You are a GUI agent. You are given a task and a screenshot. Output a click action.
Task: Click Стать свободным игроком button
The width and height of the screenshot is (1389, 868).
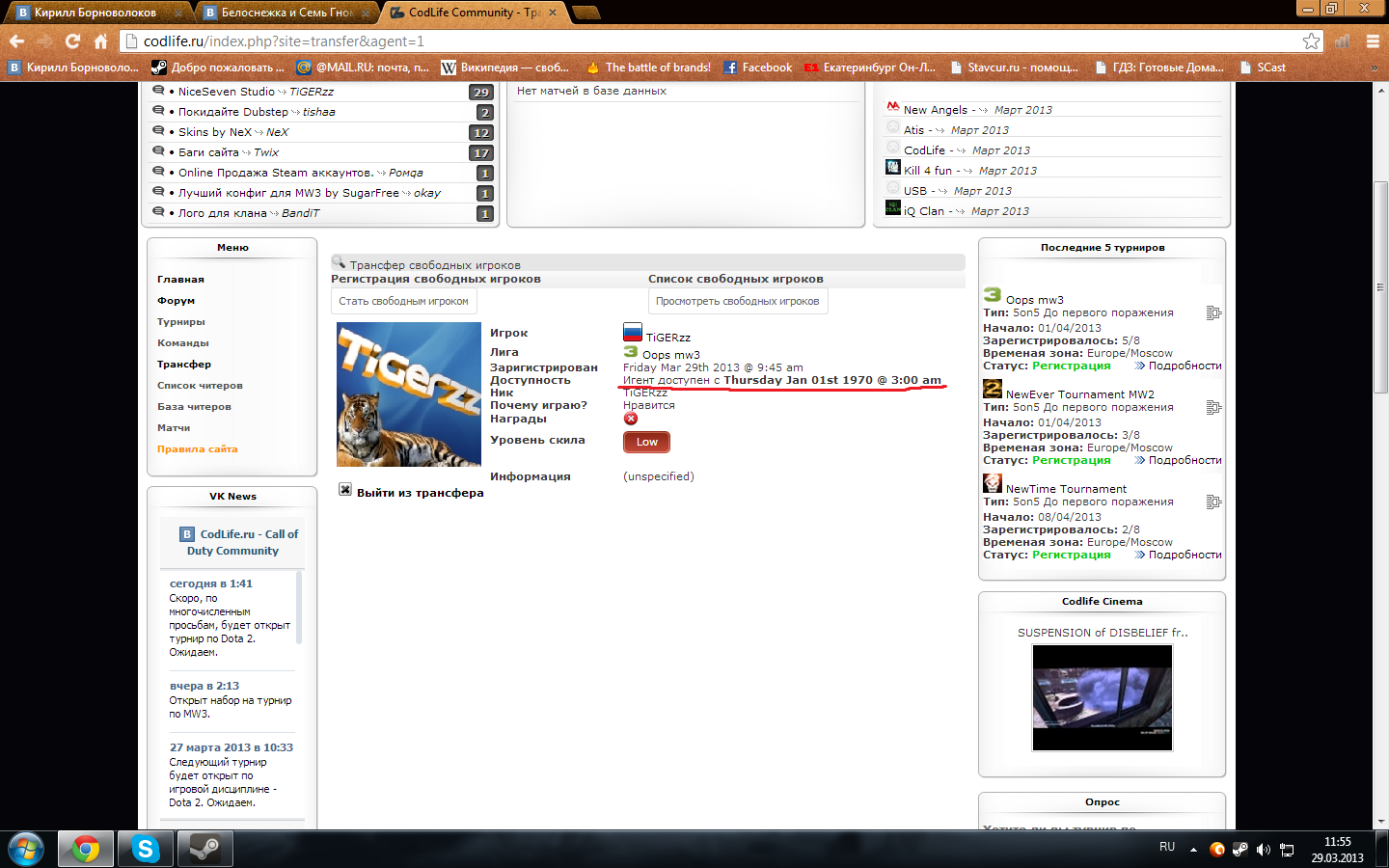[x=403, y=302]
